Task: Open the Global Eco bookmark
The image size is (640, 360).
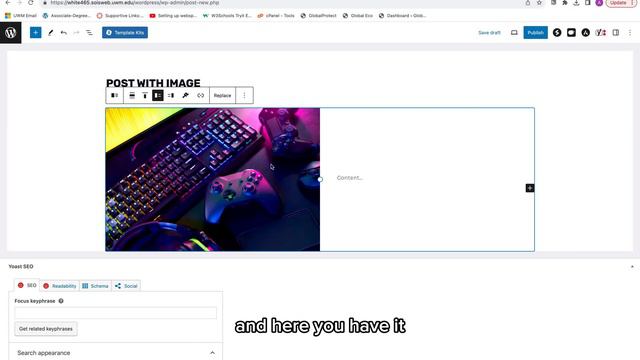Action: pyautogui.click(x=358, y=16)
